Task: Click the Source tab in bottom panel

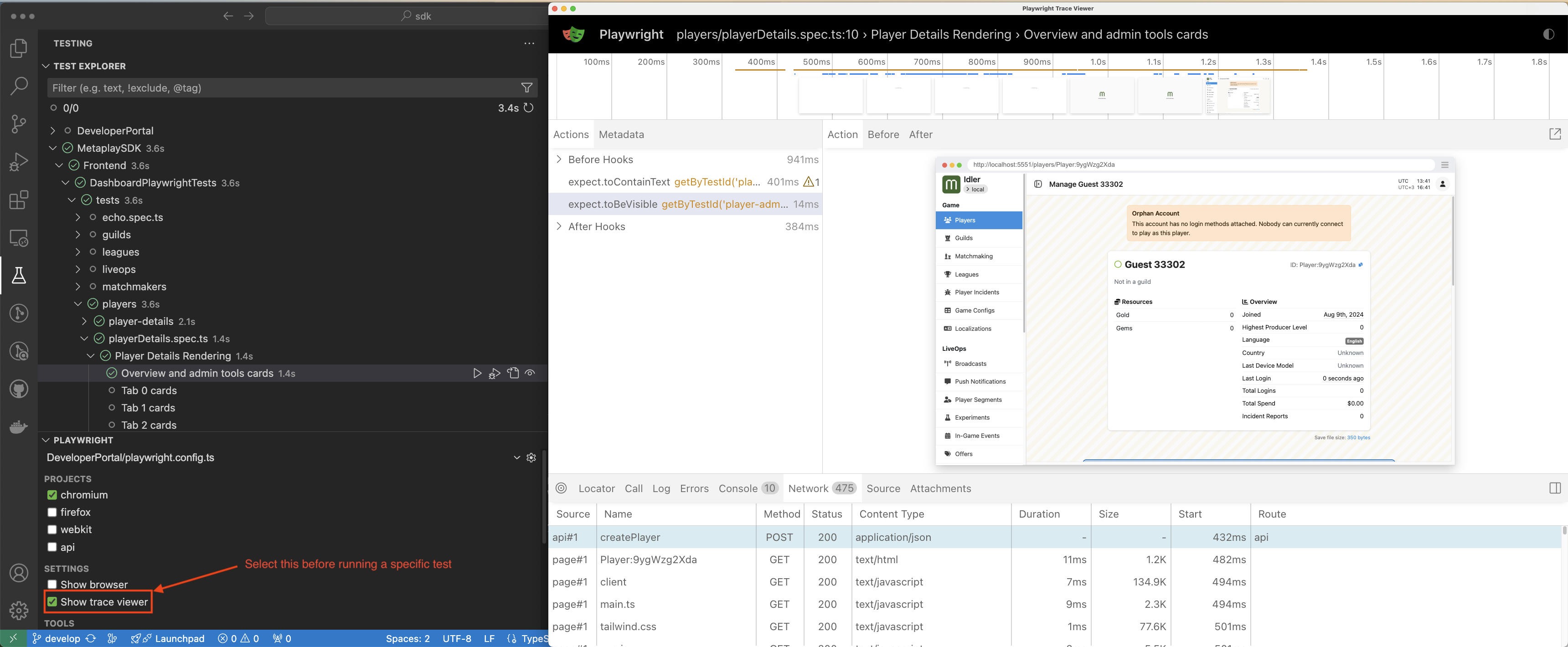Action: [x=882, y=488]
